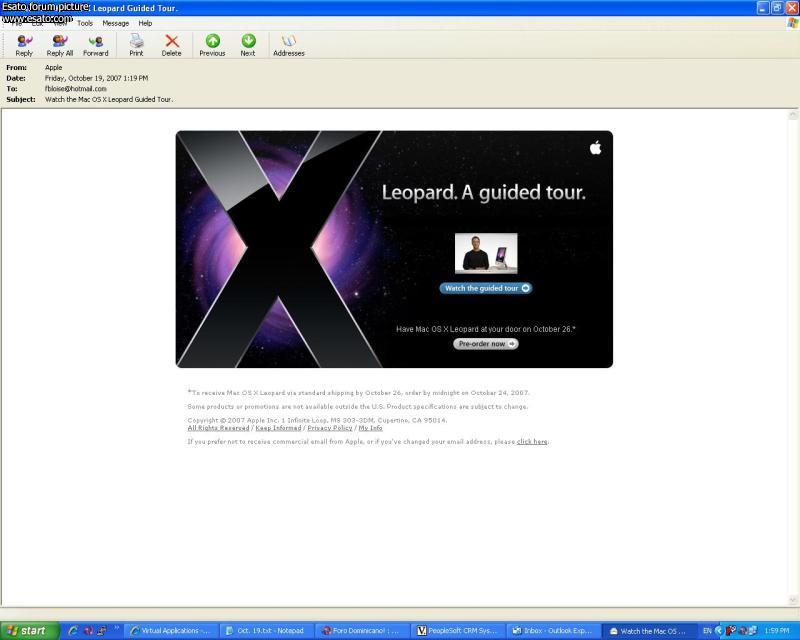Open the Message menu
Screen dimensions: 800x640
pyautogui.click(x=115, y=23)
